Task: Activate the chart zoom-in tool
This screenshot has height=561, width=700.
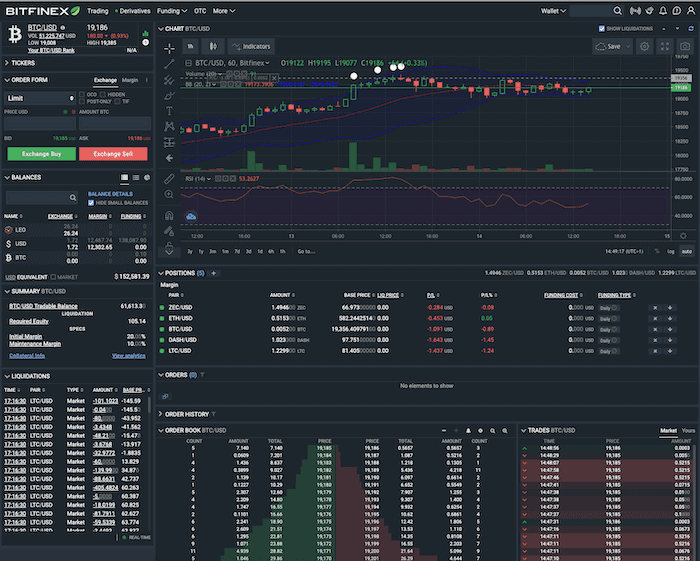Action: click(169, 194)
